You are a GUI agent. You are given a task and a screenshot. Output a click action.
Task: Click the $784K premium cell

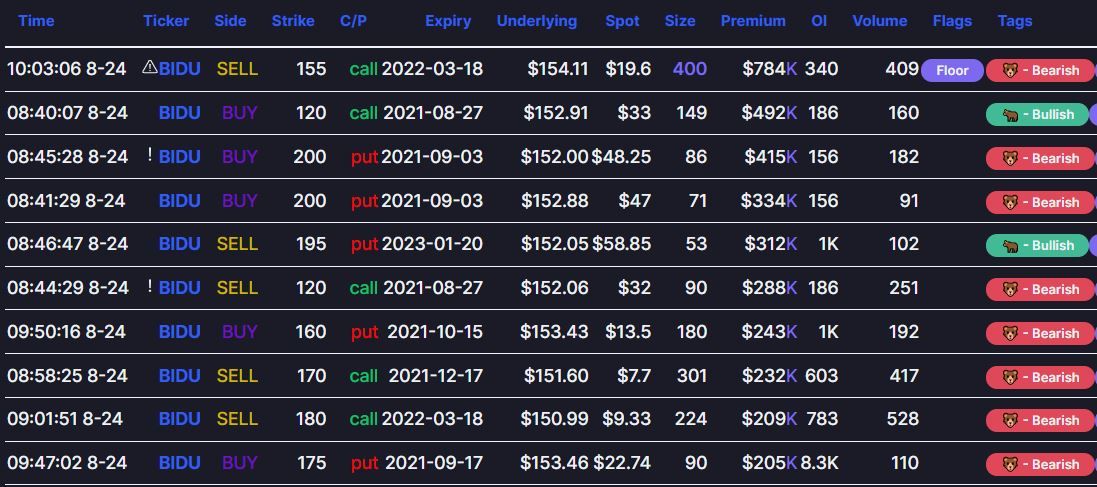[769, 69]
